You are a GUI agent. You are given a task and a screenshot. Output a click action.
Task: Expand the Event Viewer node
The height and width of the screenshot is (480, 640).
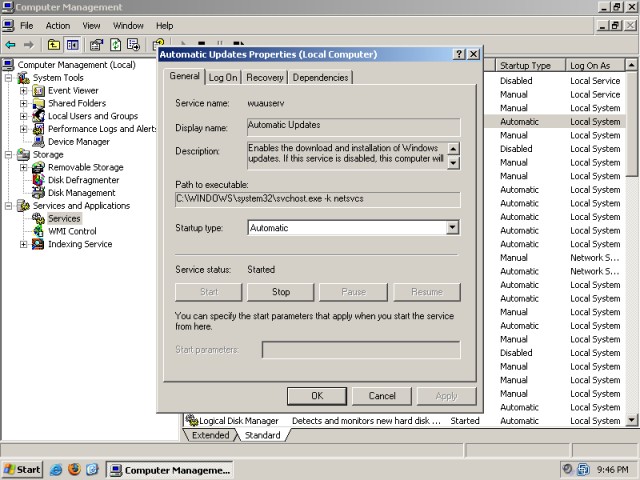24,91
